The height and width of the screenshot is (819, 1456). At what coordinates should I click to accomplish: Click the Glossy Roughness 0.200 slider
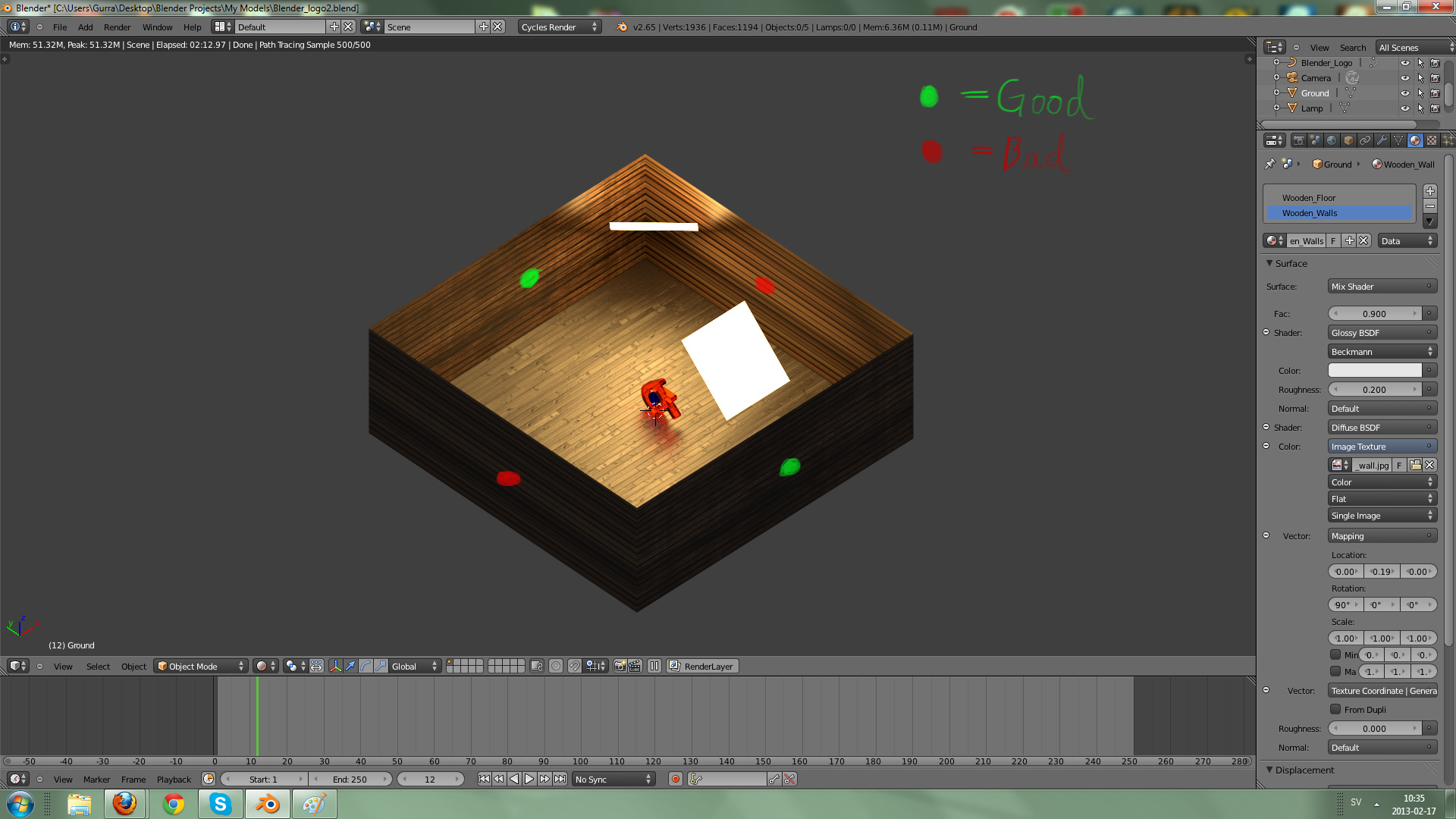tap(1375, 389)
